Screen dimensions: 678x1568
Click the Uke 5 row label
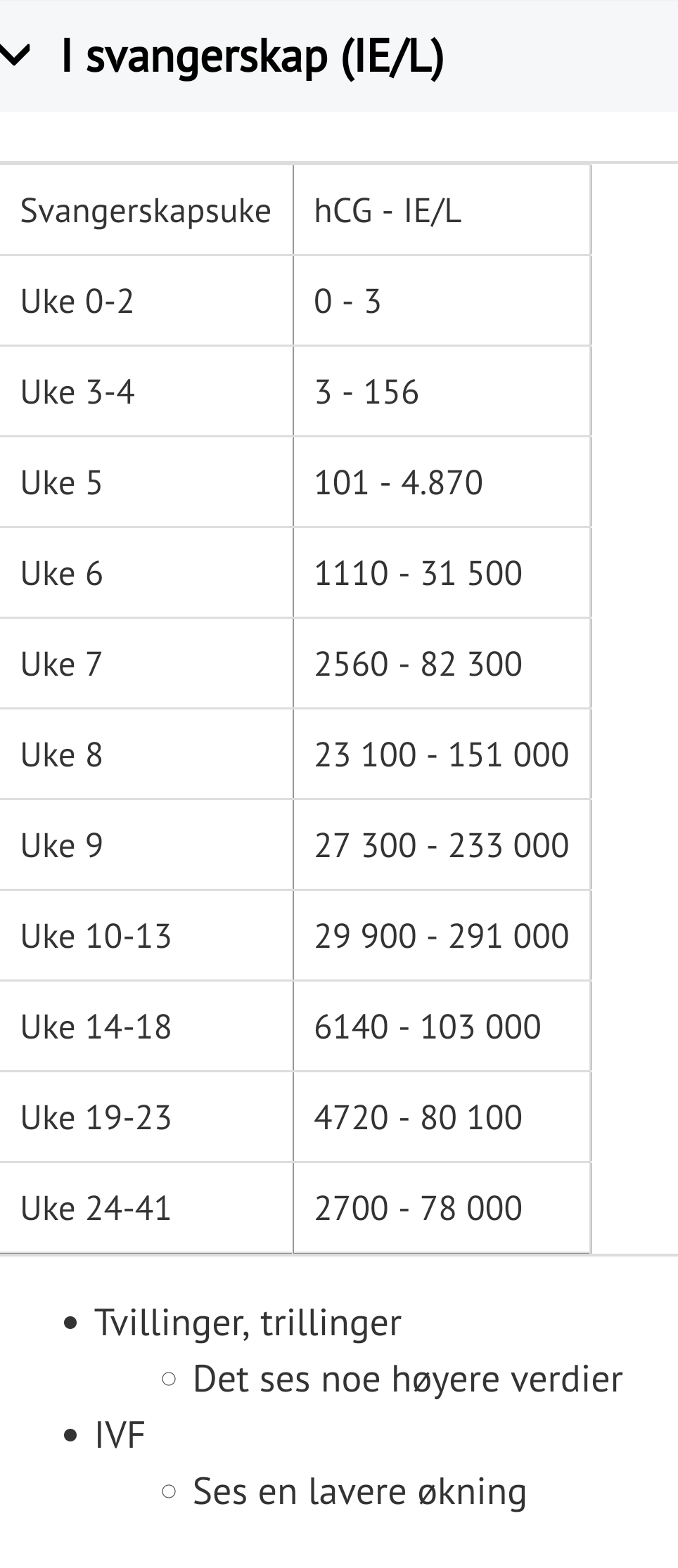click(x=62, y=483)
